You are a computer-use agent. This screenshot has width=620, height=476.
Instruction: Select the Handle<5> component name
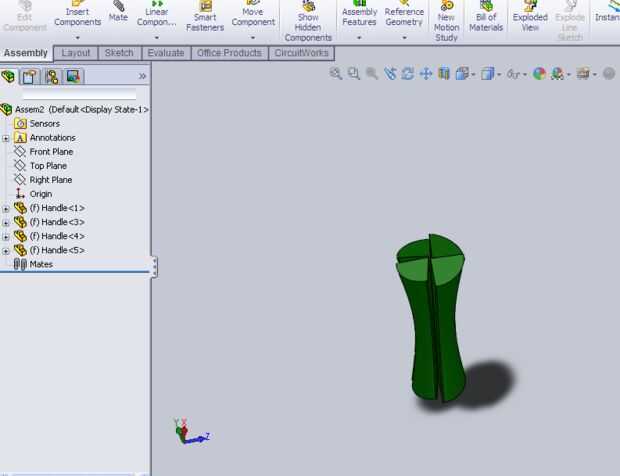click(57, 250)
